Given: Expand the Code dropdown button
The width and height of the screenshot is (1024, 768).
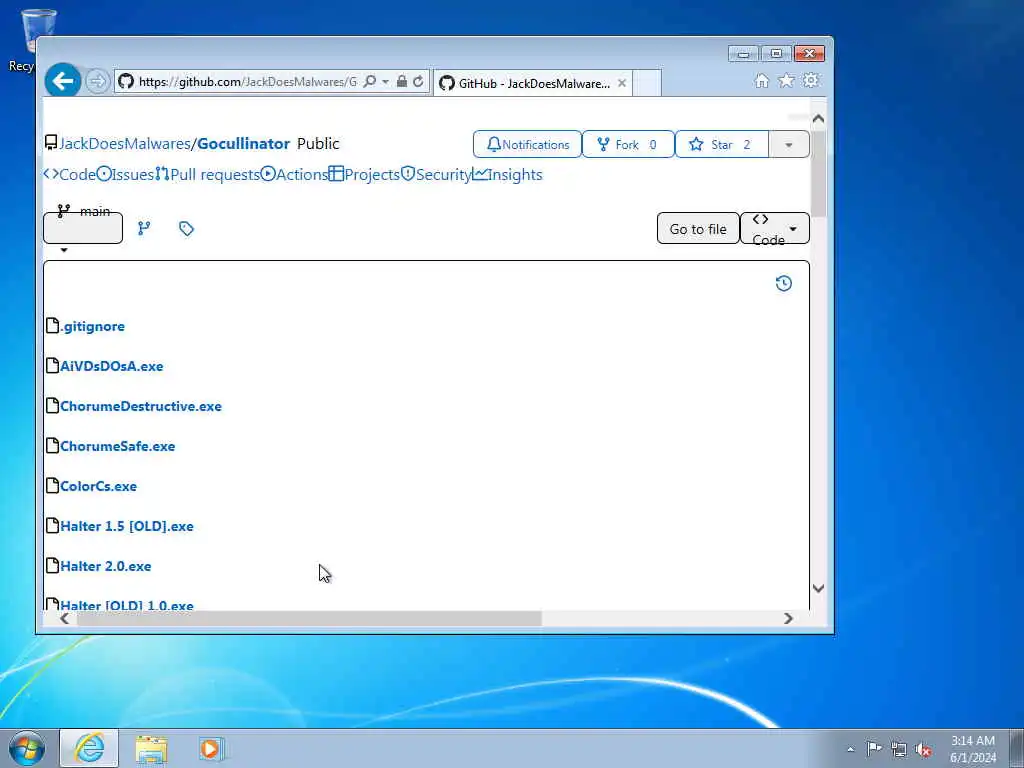Looking at the screenshot, I should pos(775,229).
